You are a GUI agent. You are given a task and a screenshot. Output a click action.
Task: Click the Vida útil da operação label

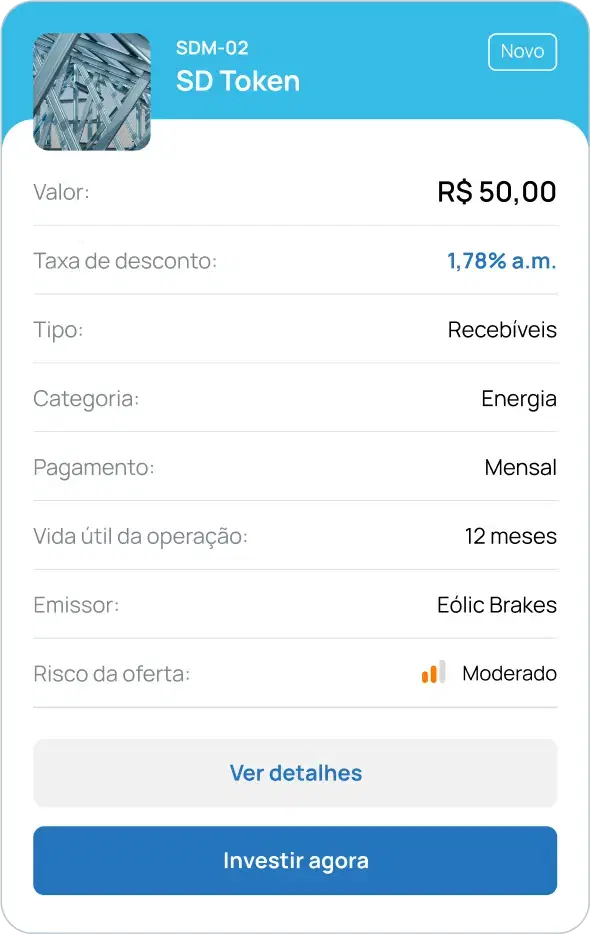tap(141, 537)
